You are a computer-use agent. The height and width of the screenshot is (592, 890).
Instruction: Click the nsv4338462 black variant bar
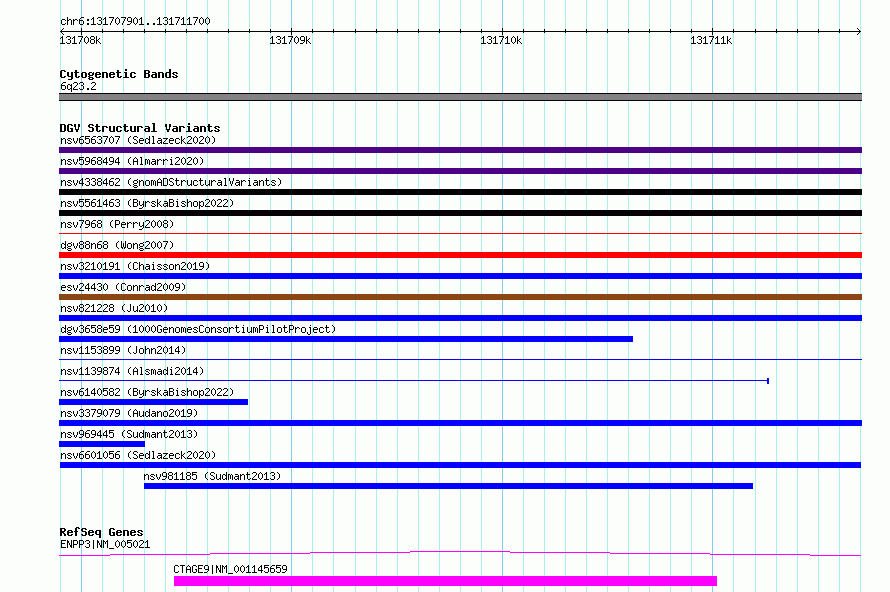click(460, 192)
